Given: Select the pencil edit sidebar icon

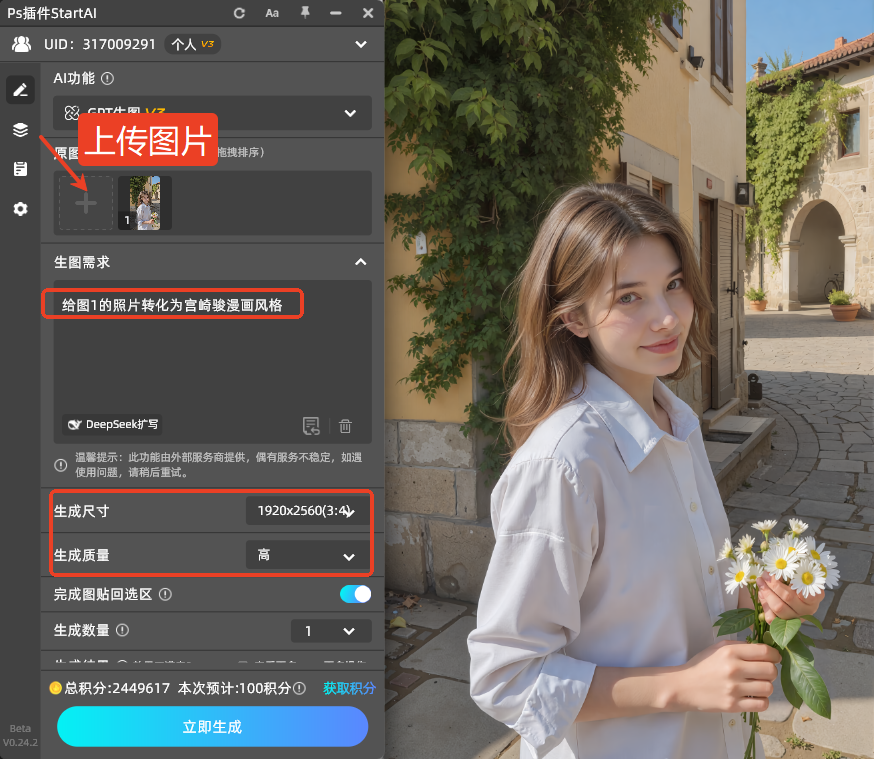Looking at the screenshot, I should [21, 90].
